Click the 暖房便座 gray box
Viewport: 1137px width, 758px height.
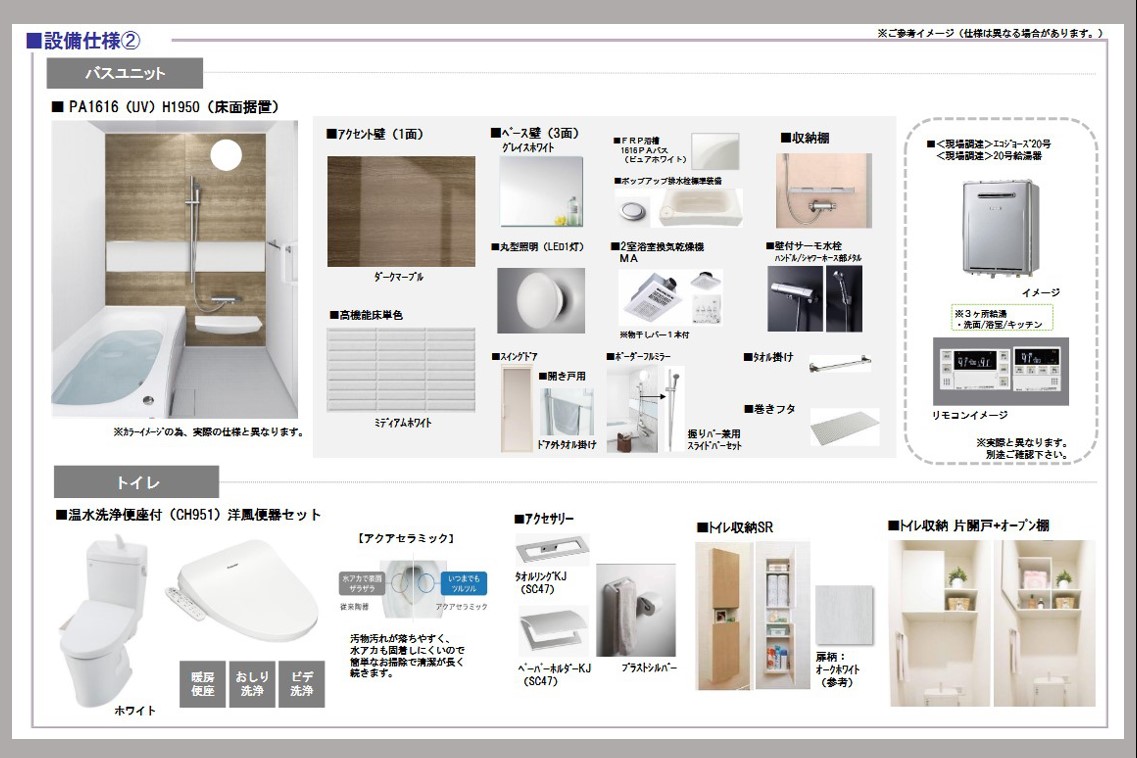(x=203, y=684)
